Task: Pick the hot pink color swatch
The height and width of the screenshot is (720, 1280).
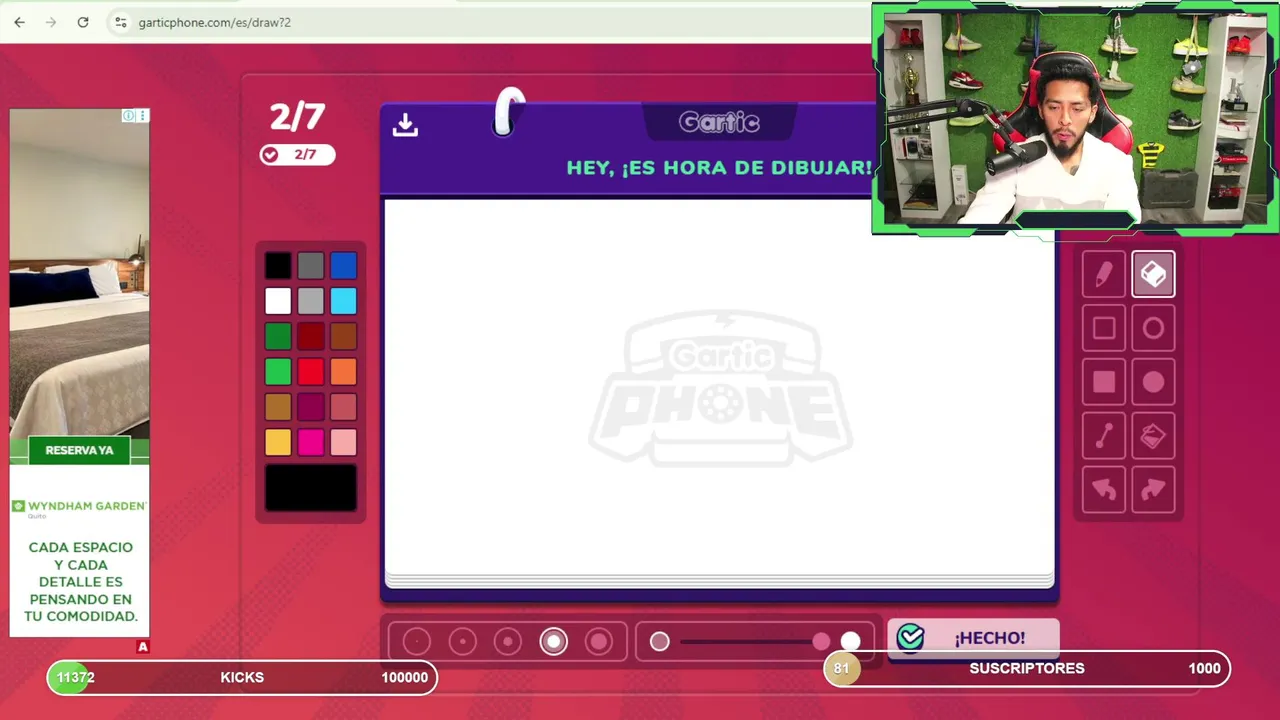Action: click(311, 442)
